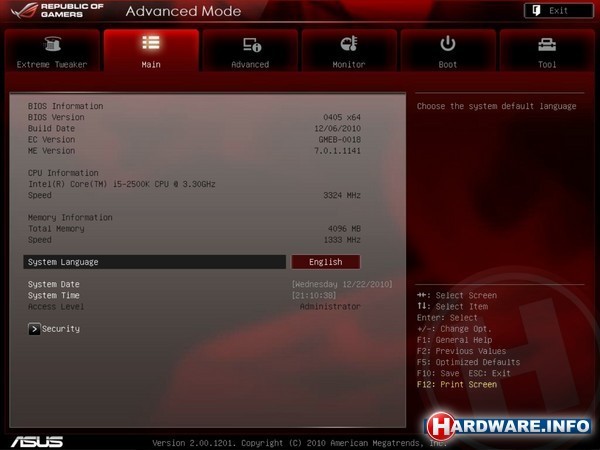Click the Tool tab toolbox icon
Image resolution: width=600 pixels, height=450 pixels.
click(x=547, y=44)
